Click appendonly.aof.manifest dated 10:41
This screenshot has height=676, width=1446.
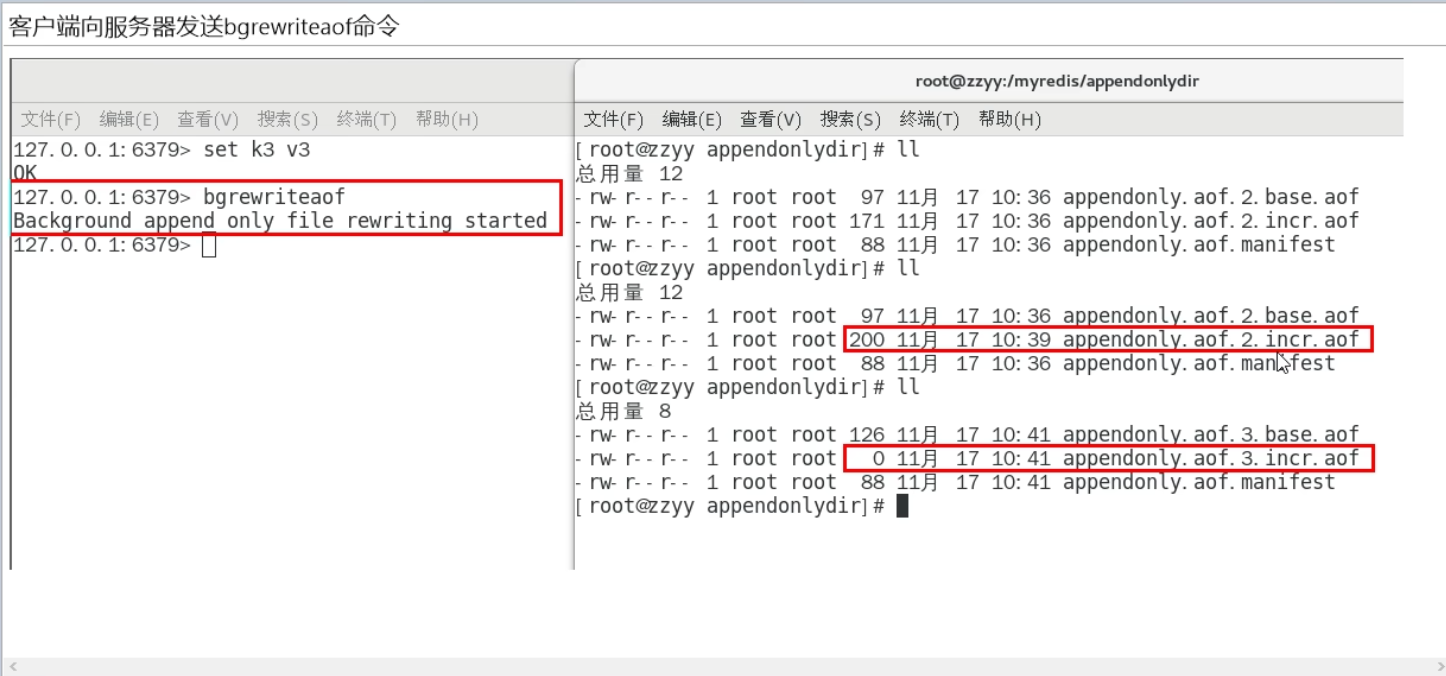pos(1199,483)
